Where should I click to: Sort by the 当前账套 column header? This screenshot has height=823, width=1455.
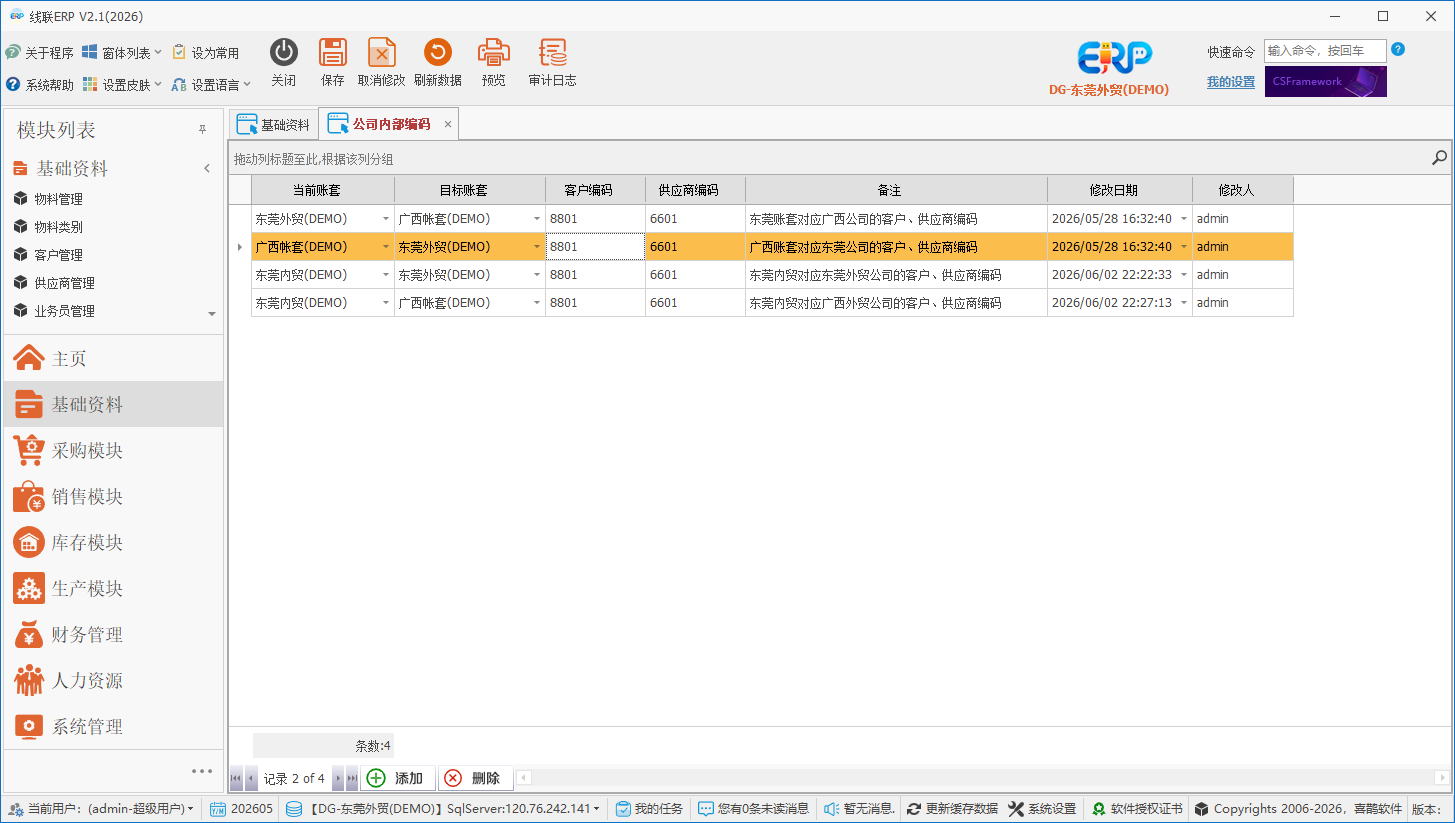pyautogui.click(x=323, y=190)
